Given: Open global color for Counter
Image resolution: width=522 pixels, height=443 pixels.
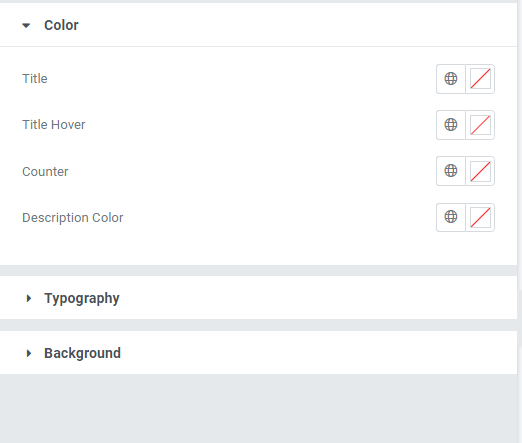Looking at the screenshot, I should tap(451, 171).
